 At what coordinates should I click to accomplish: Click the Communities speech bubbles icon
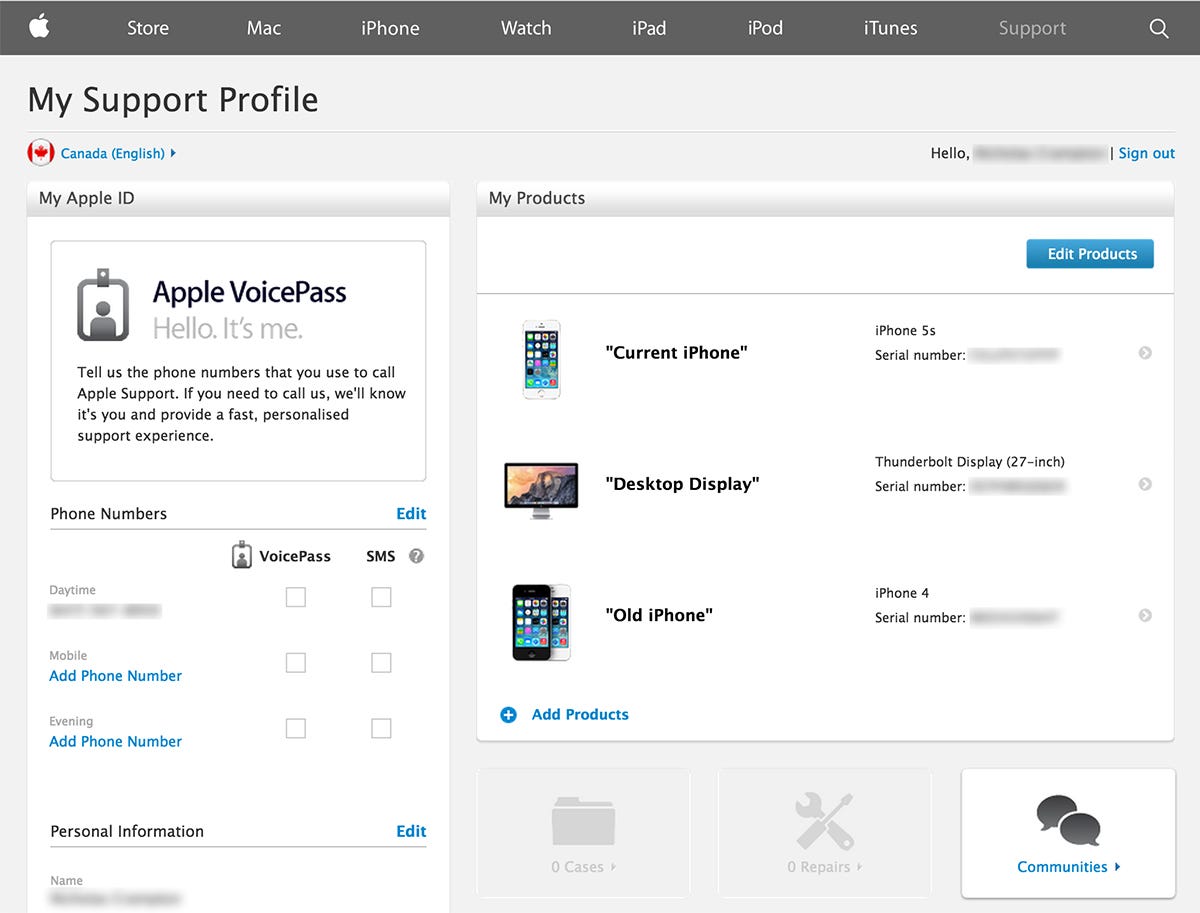(x=1068, y=821)
